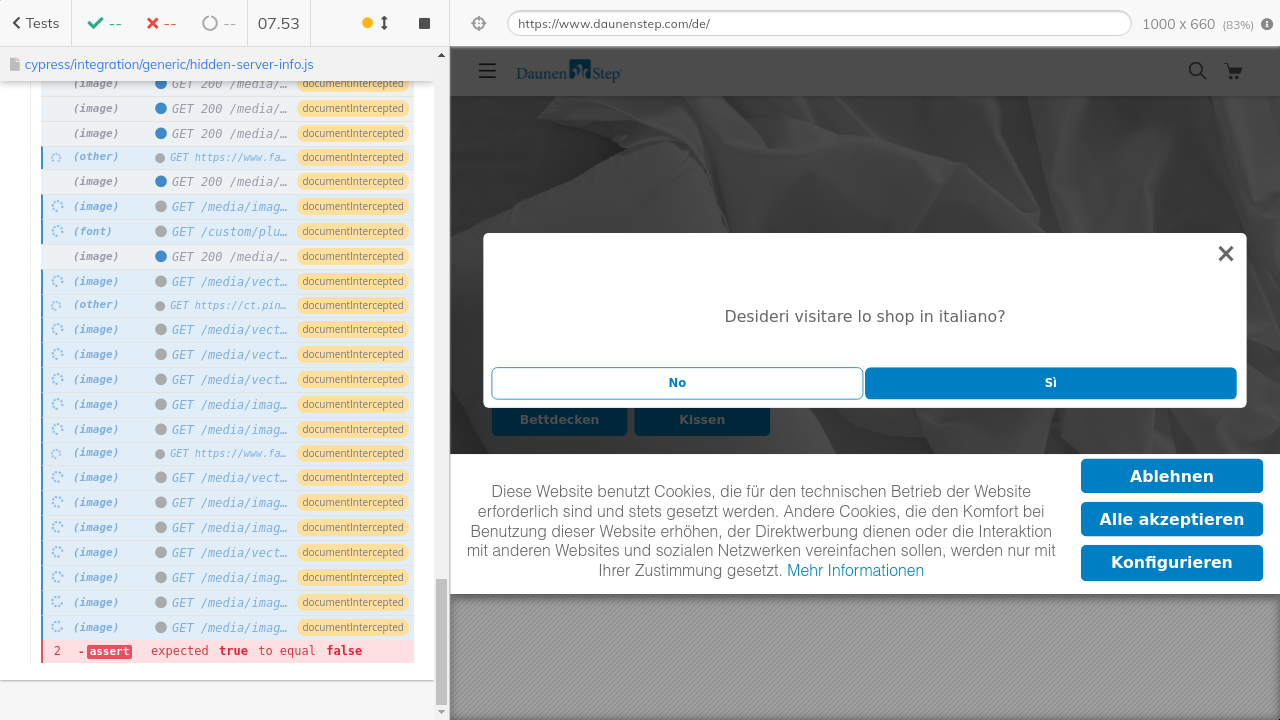The width and height of the screenshot is (1280, 720).
Task: Open cookie settings via Konfigurieren
Action: pyautogui.click(x=1171, y=562)
